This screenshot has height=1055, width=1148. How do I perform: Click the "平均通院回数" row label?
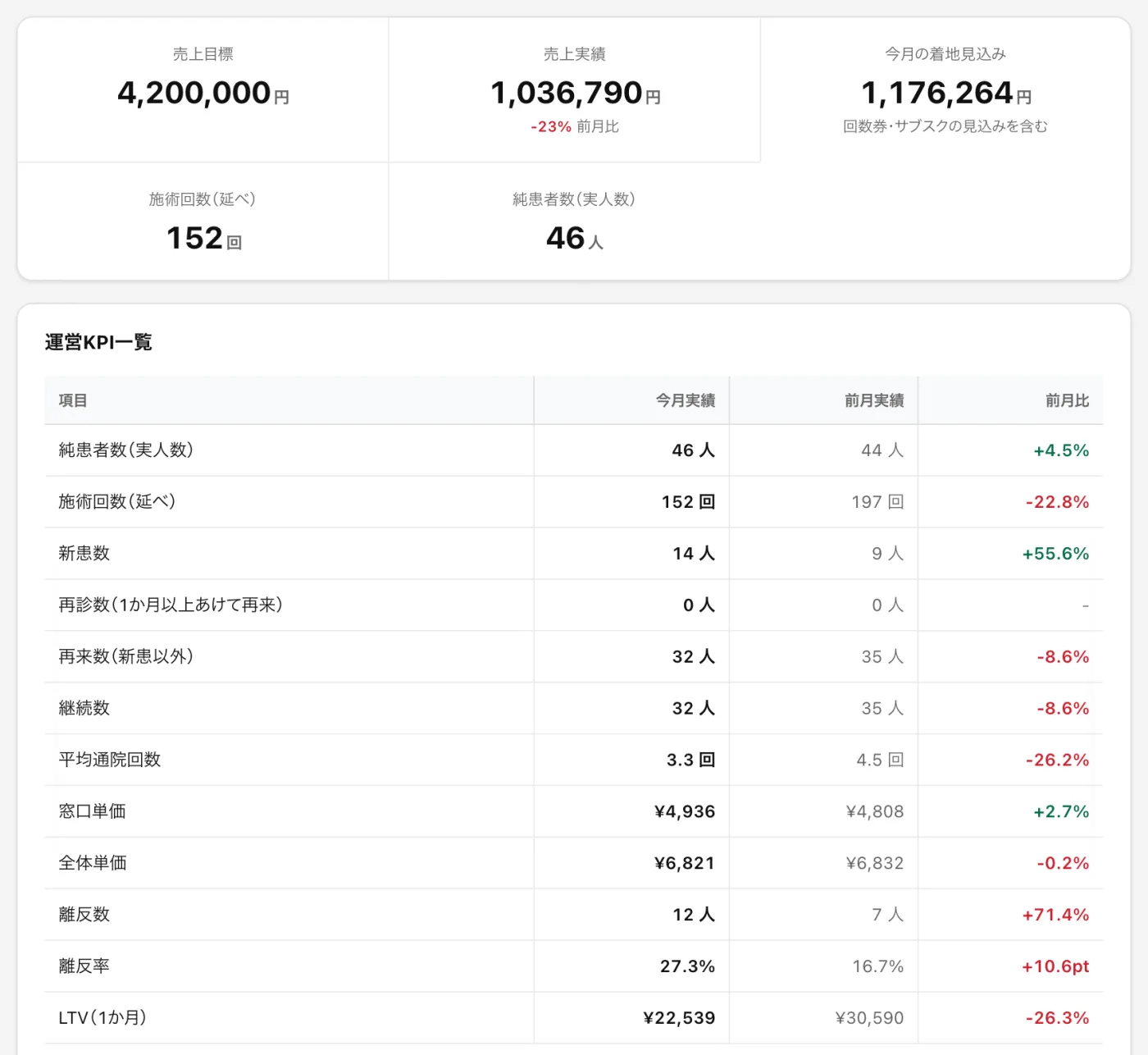109,760
